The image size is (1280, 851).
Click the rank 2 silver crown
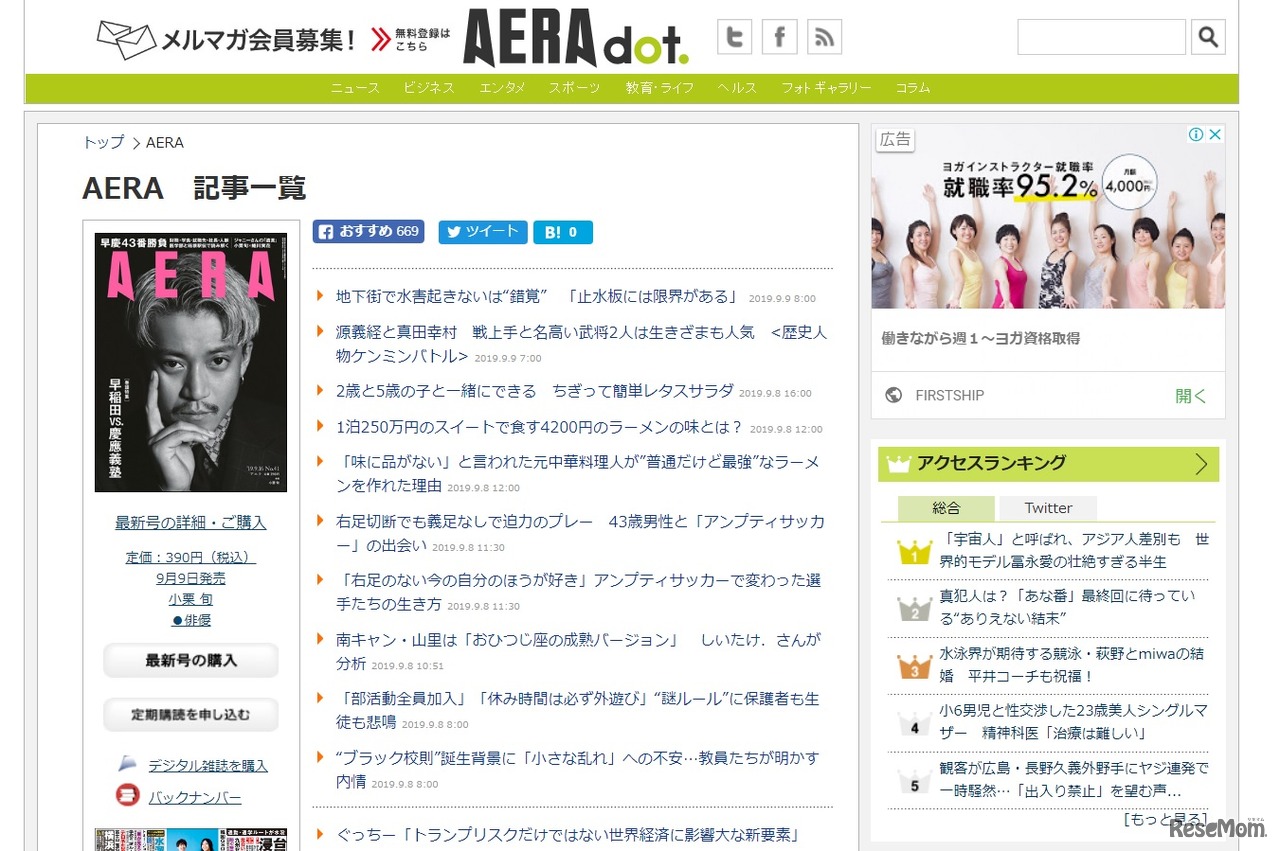(x=914, y=609)
